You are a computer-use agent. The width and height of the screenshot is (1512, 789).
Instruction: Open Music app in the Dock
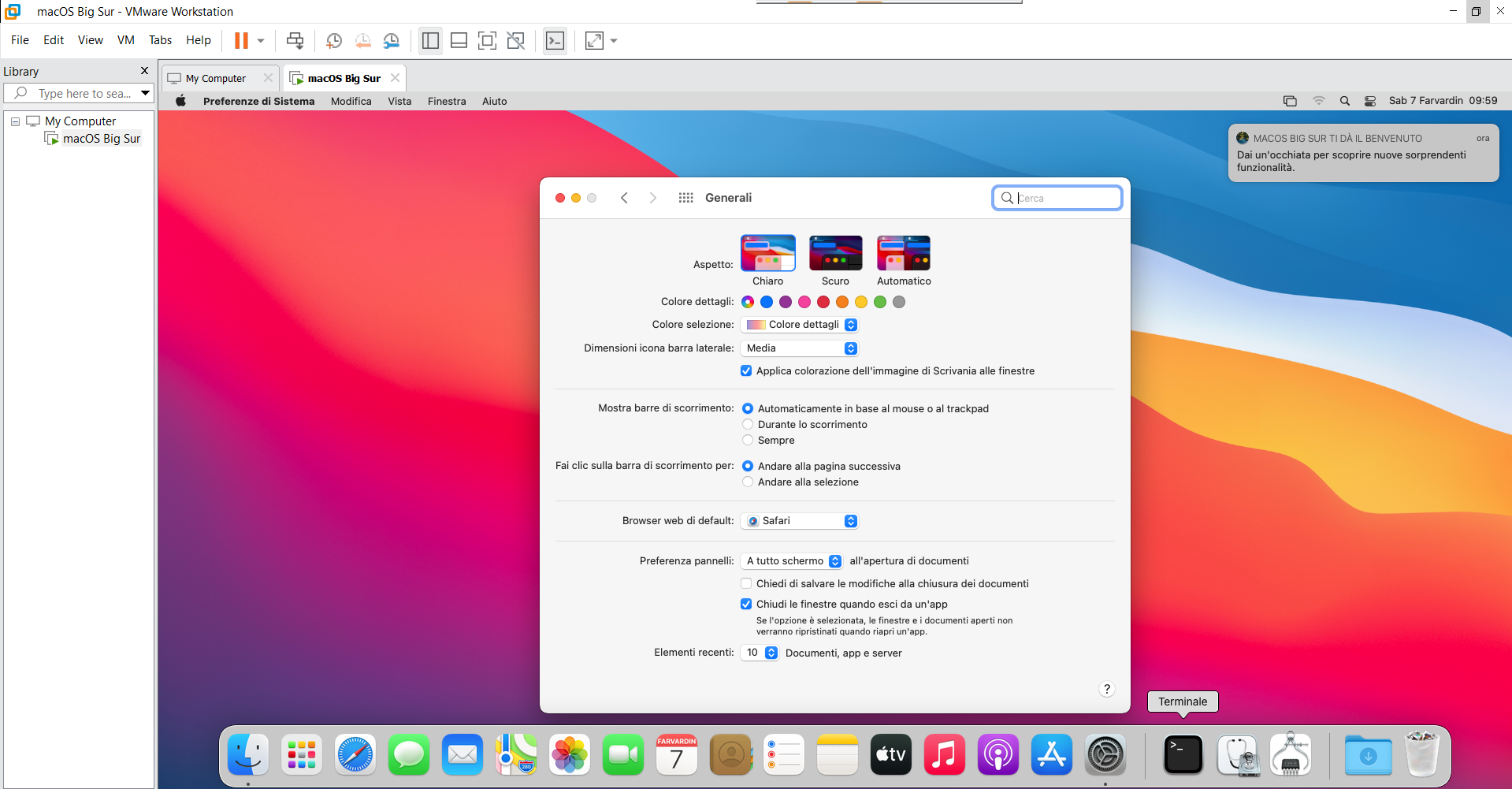pos(945,754)
